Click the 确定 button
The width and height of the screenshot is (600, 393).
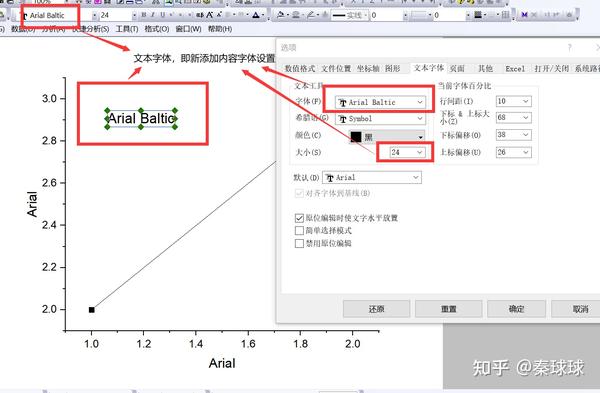click(x=516, y=309)
